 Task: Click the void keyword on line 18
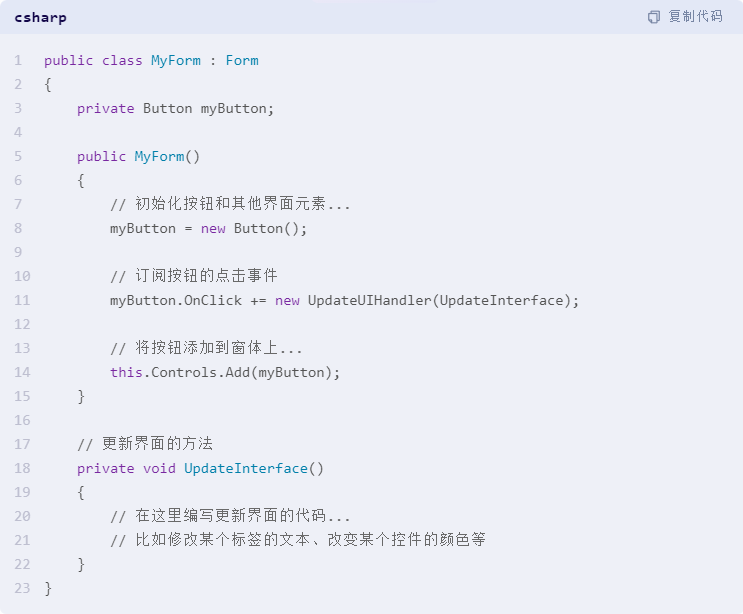click(x=159, y=469)
